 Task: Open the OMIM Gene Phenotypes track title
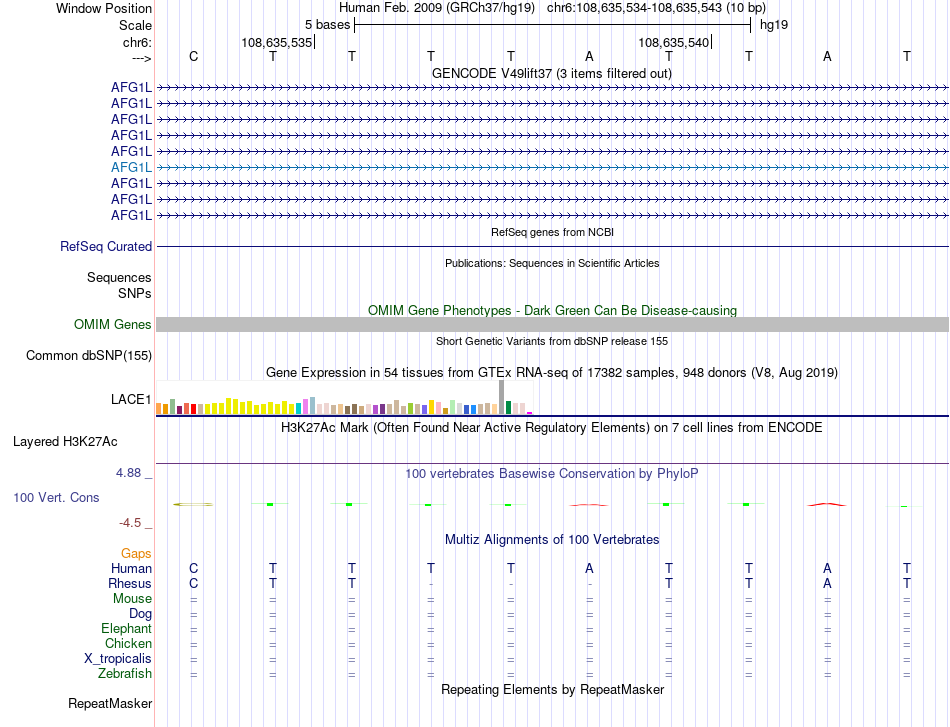[x=552, y=310]
